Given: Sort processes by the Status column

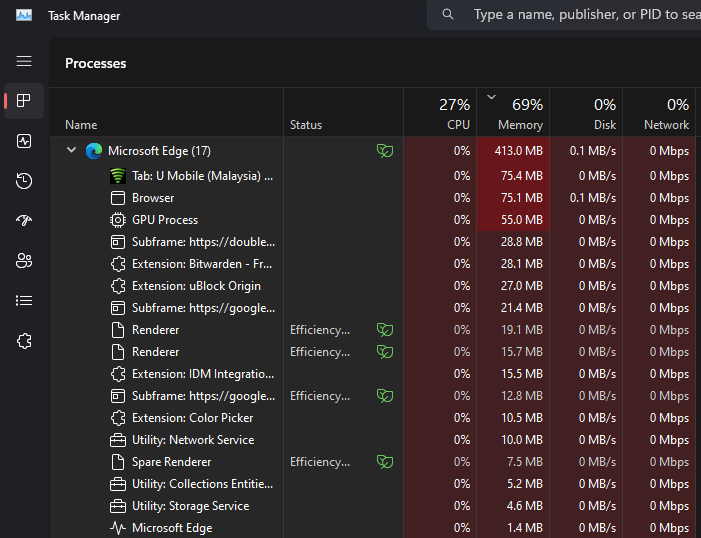Looking at the screenshot, I should tap(343, 112).
